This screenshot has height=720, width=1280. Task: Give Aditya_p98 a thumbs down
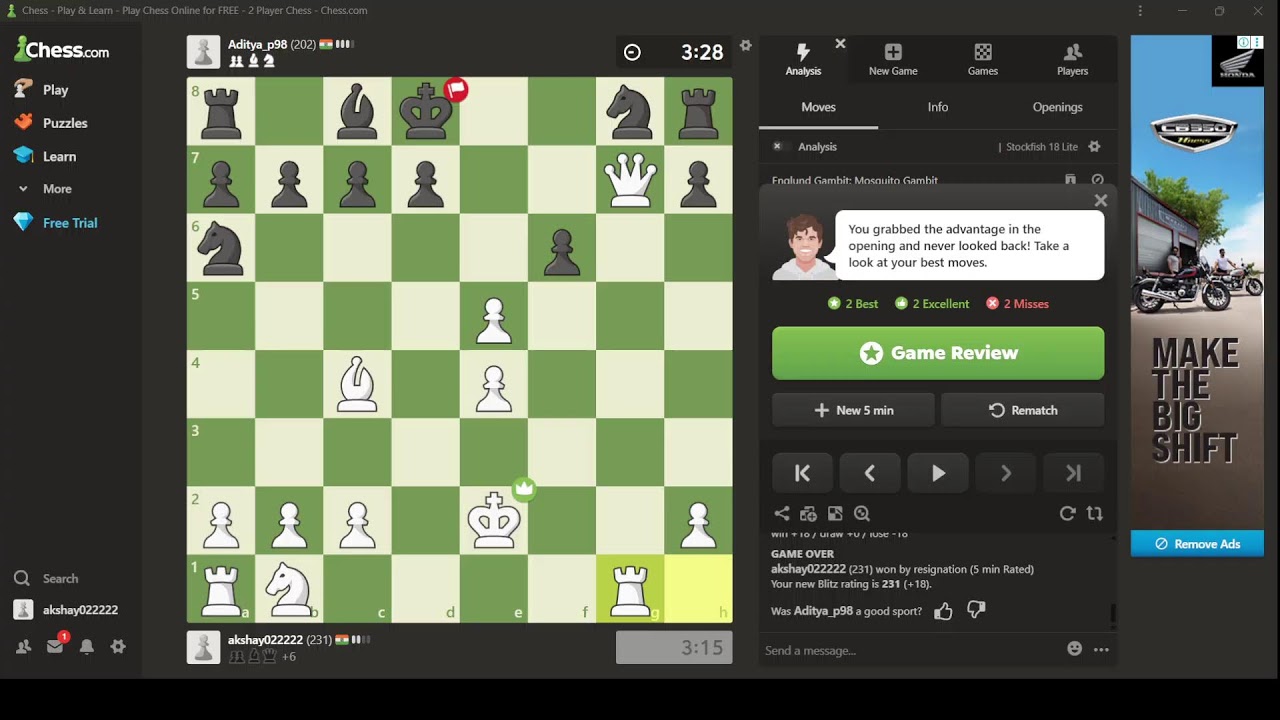click(977, 610)
